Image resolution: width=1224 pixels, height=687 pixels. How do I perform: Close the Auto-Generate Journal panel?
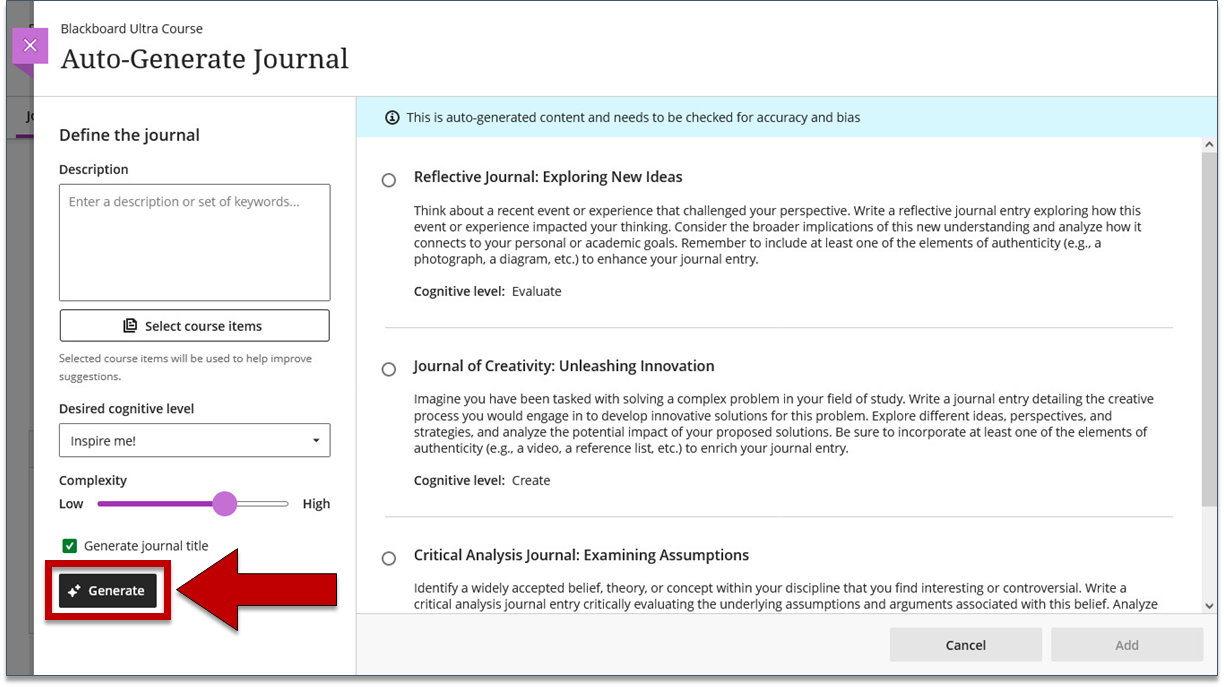click(x=30, y=46)
